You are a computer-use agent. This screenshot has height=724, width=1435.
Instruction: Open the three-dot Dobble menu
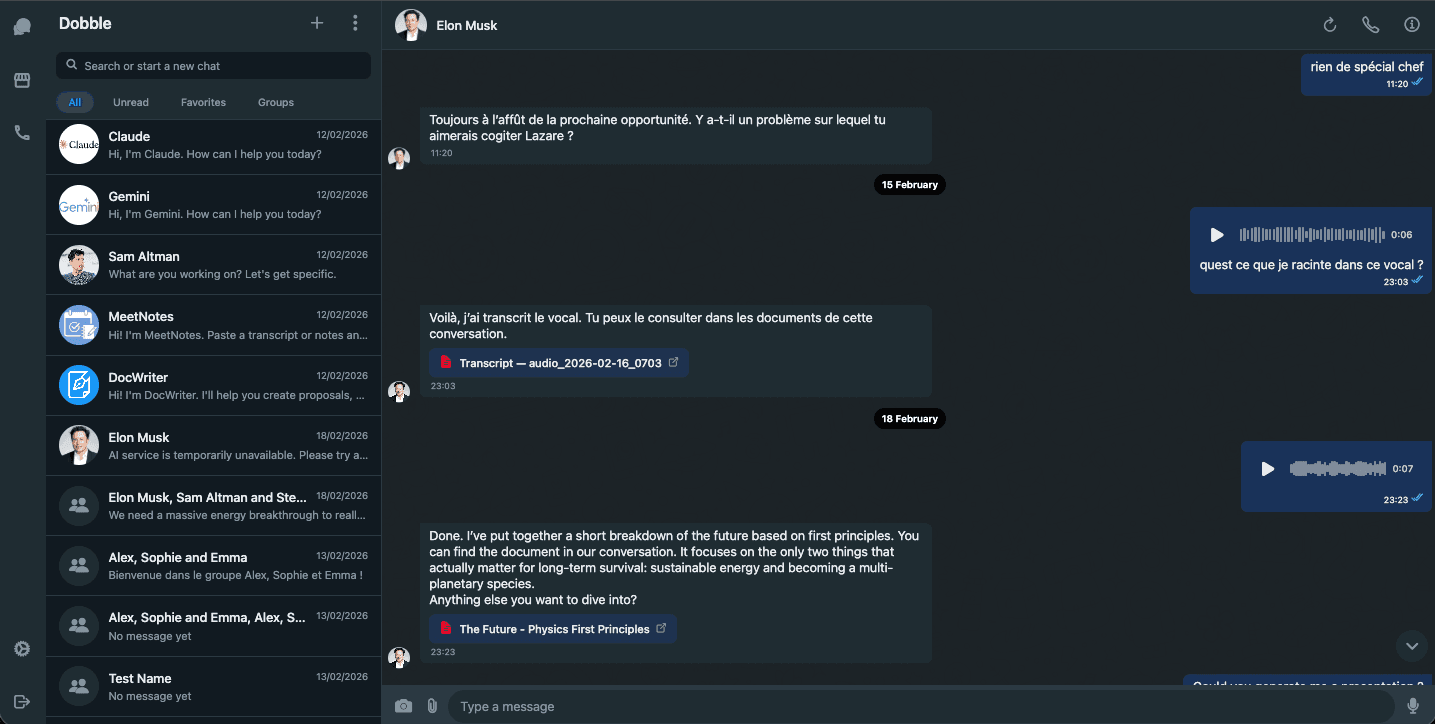click(x=355, y=22)
